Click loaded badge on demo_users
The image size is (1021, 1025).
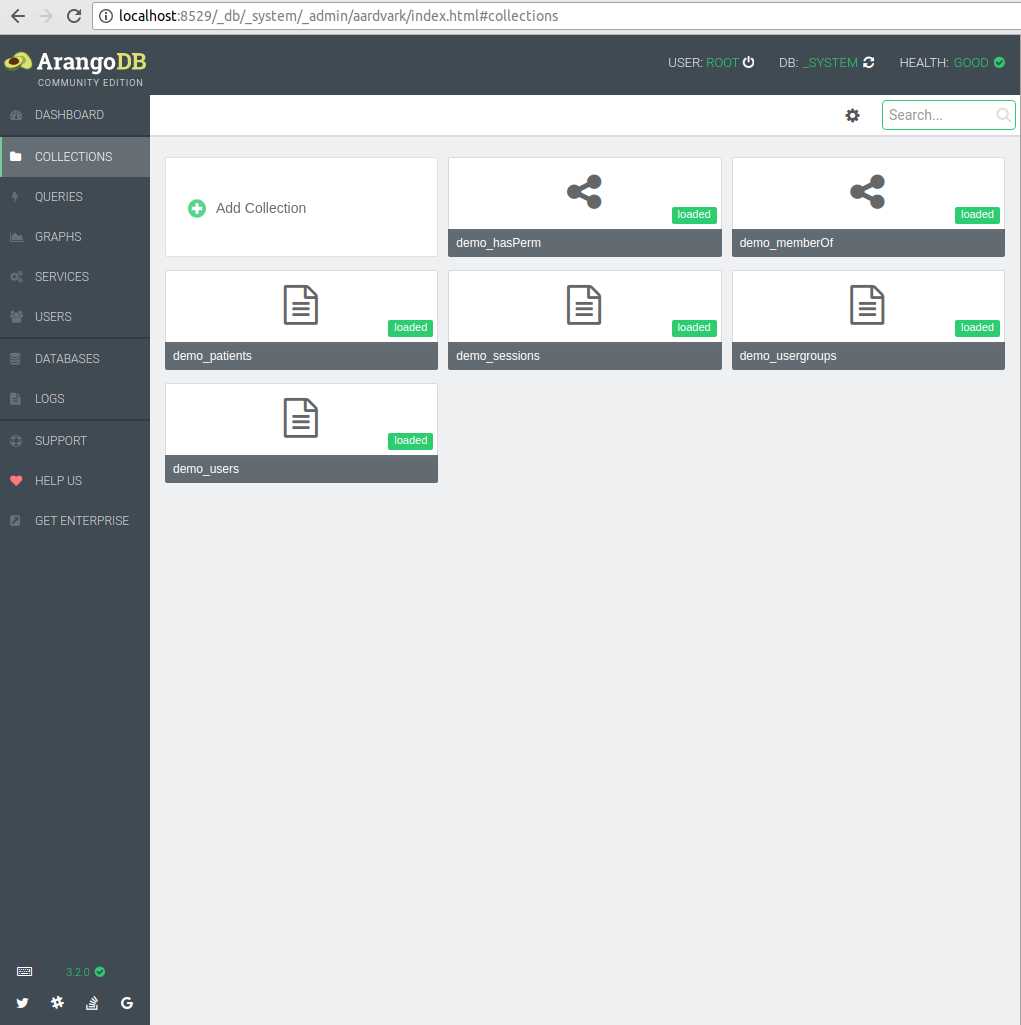tap(410, 441)
